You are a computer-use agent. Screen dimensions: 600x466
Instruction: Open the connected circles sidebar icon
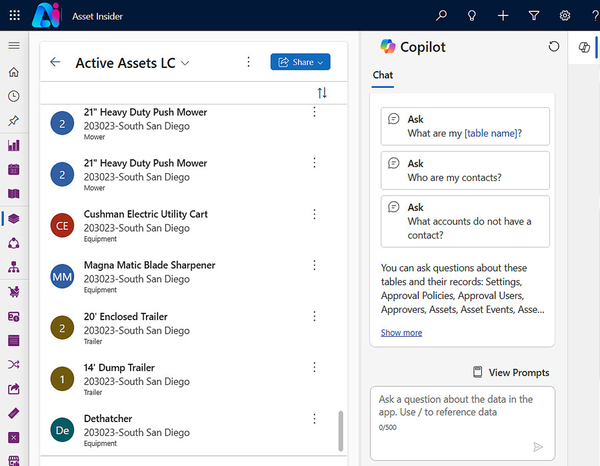pyautogui.click(x=14, y=243)
